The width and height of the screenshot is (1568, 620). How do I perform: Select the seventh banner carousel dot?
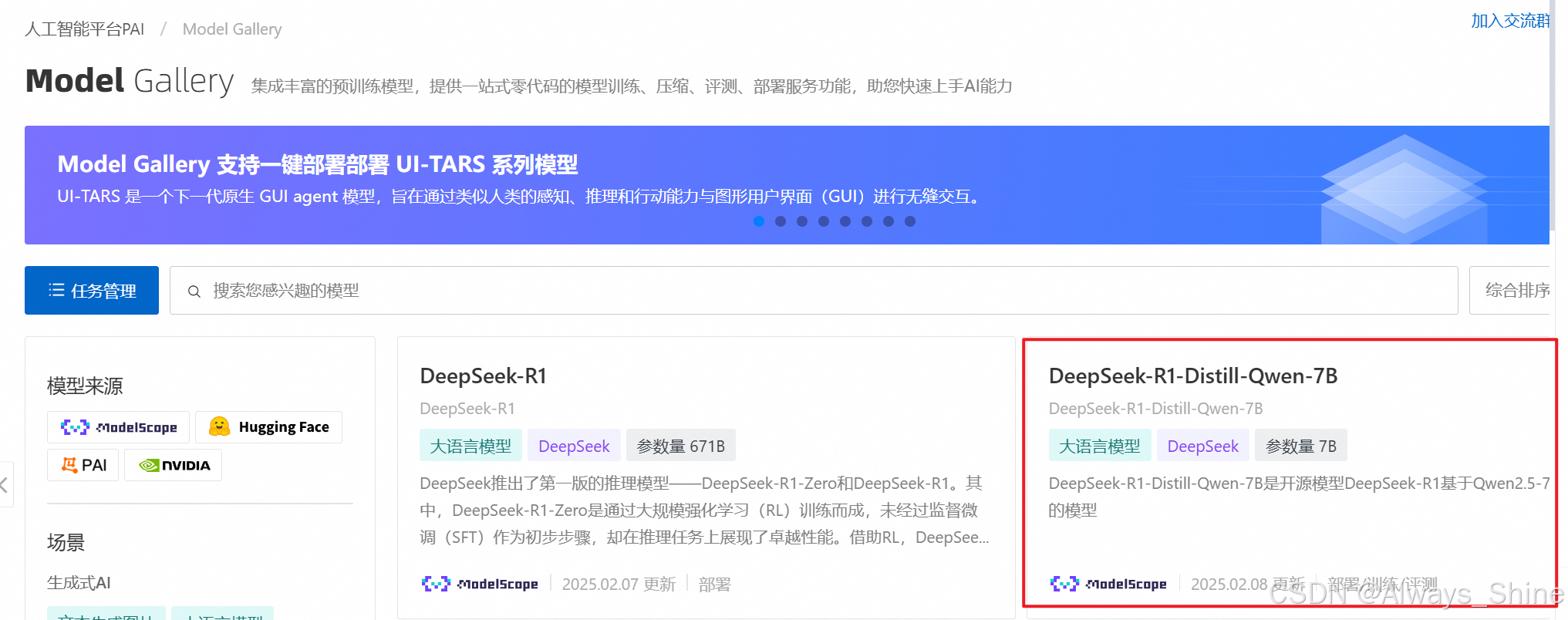889,221
